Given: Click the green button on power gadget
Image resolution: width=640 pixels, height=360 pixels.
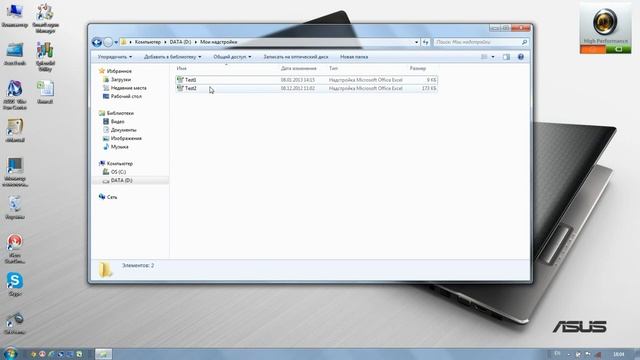Looking at the screenshot, I should [618, 49].
